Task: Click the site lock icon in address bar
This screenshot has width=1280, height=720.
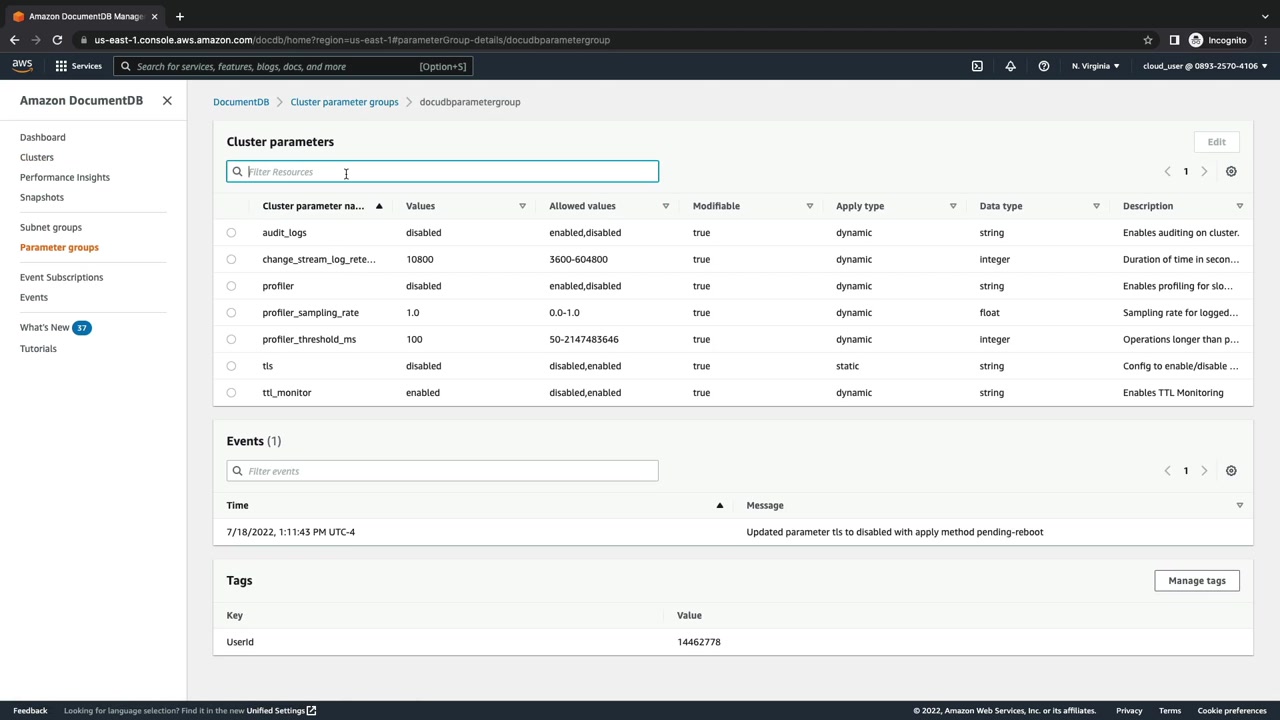Action: point(85,40)
